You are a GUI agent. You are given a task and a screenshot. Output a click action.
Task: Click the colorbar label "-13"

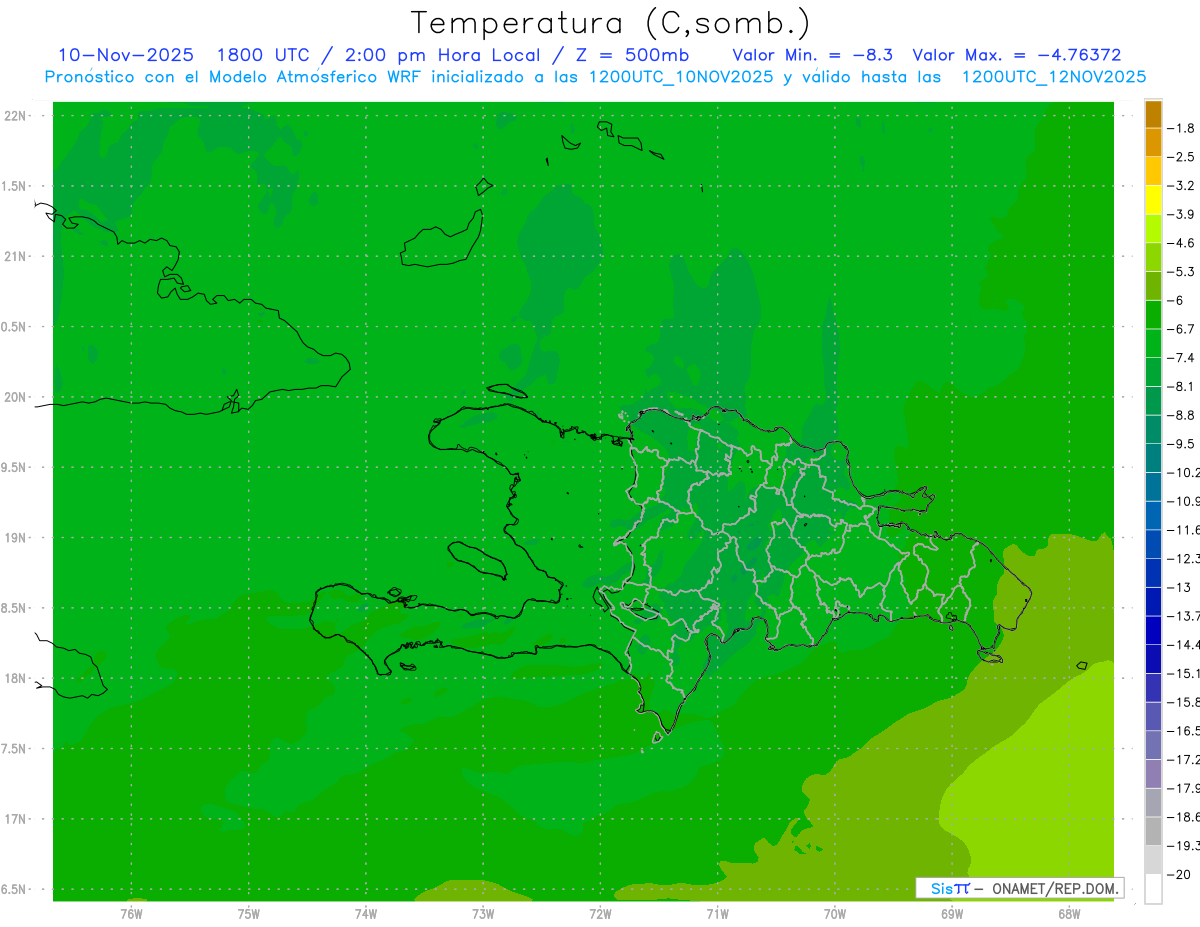tap(1179, 587)
